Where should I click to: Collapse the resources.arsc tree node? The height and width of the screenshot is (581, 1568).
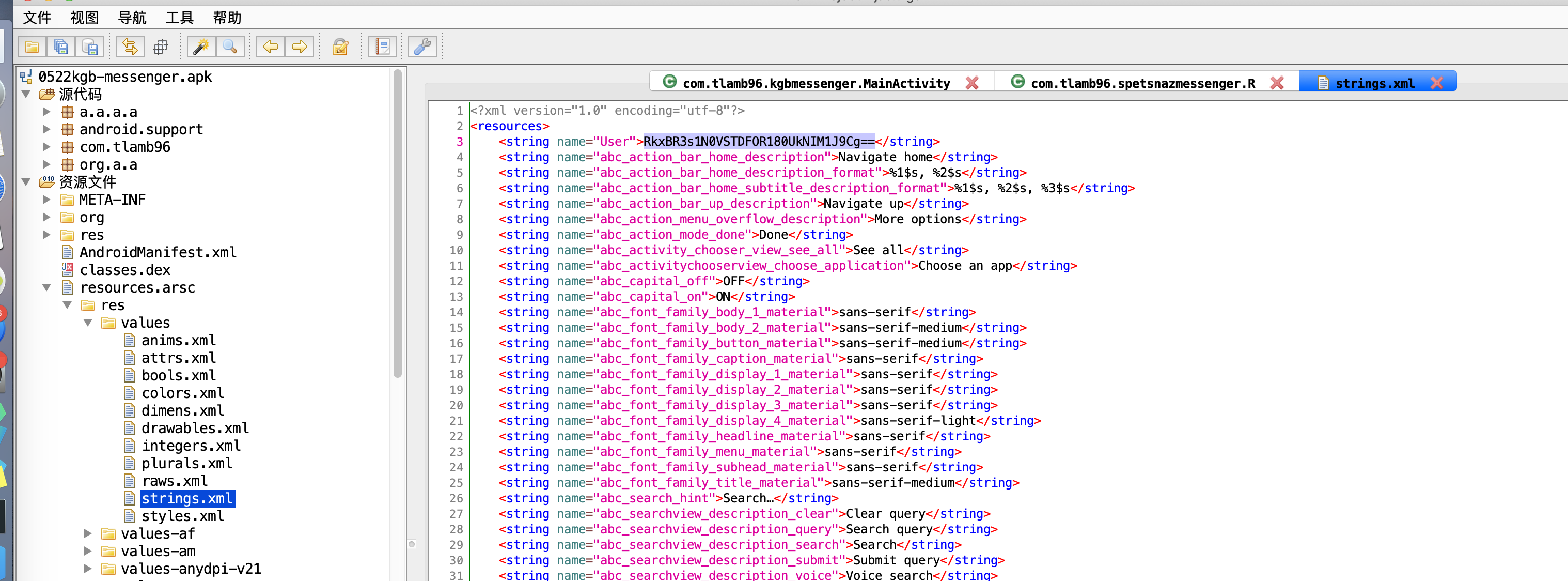pos(46,287)
